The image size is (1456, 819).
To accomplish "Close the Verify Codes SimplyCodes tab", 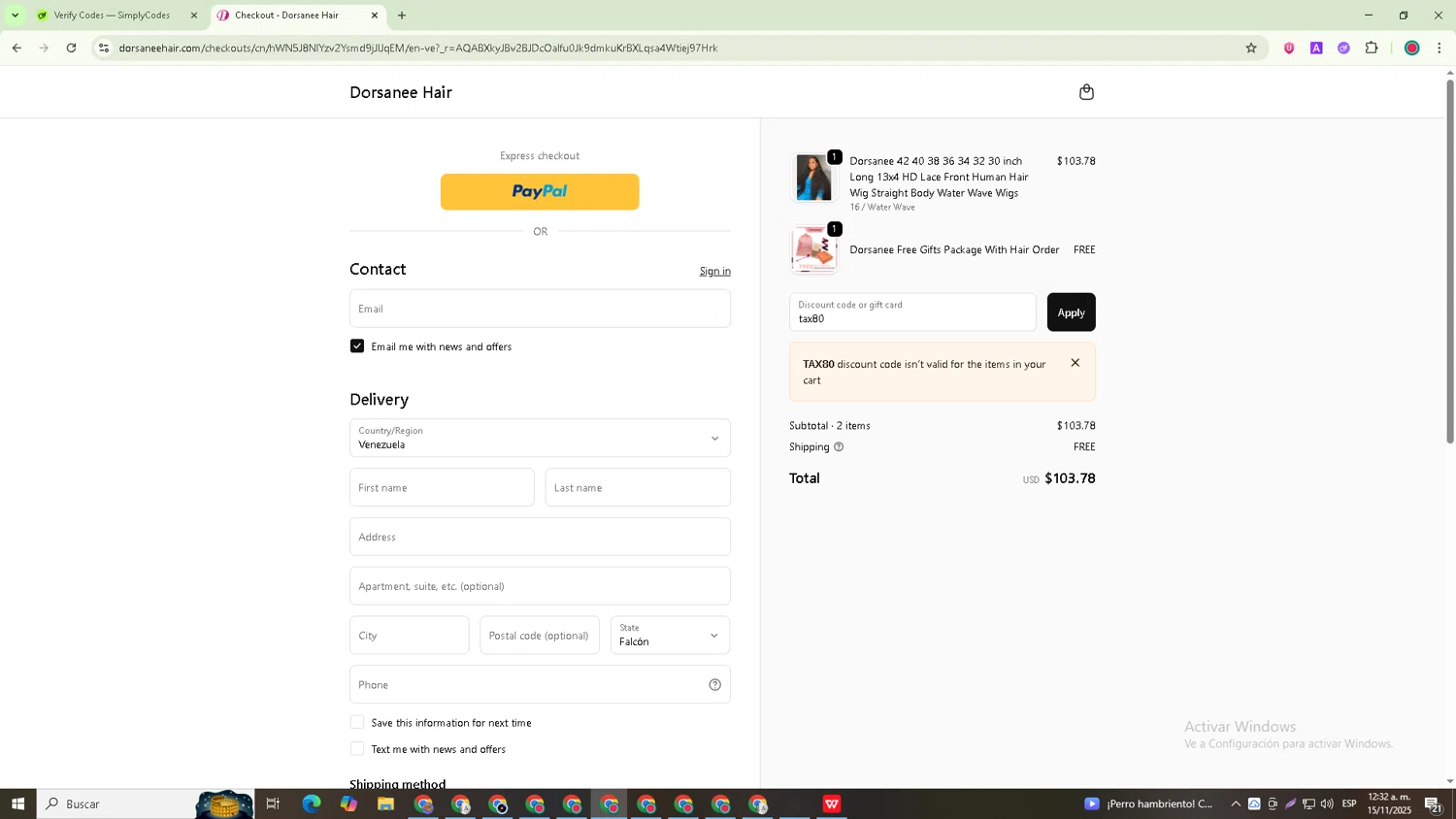I will point(194,16).
